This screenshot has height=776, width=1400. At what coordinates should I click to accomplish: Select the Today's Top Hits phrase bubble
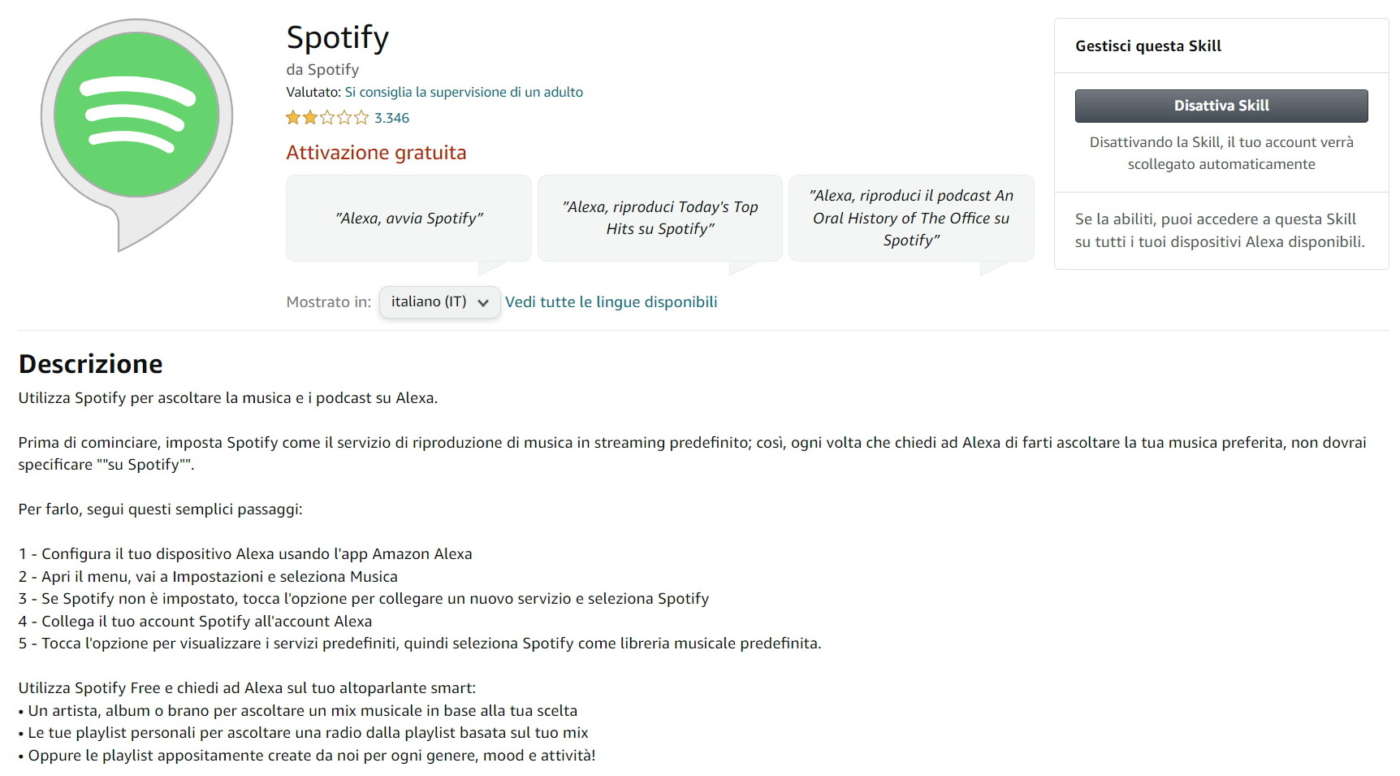tap(660, 218)
